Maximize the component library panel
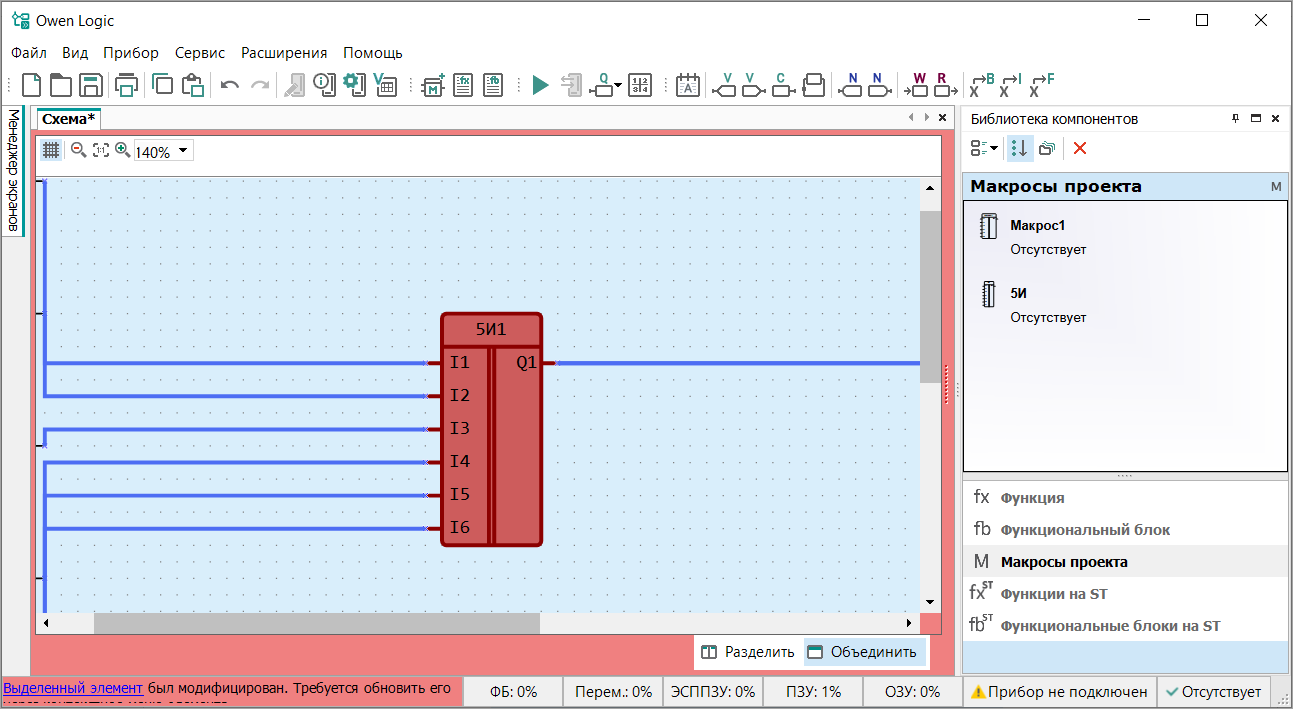 pos(1256,118)
